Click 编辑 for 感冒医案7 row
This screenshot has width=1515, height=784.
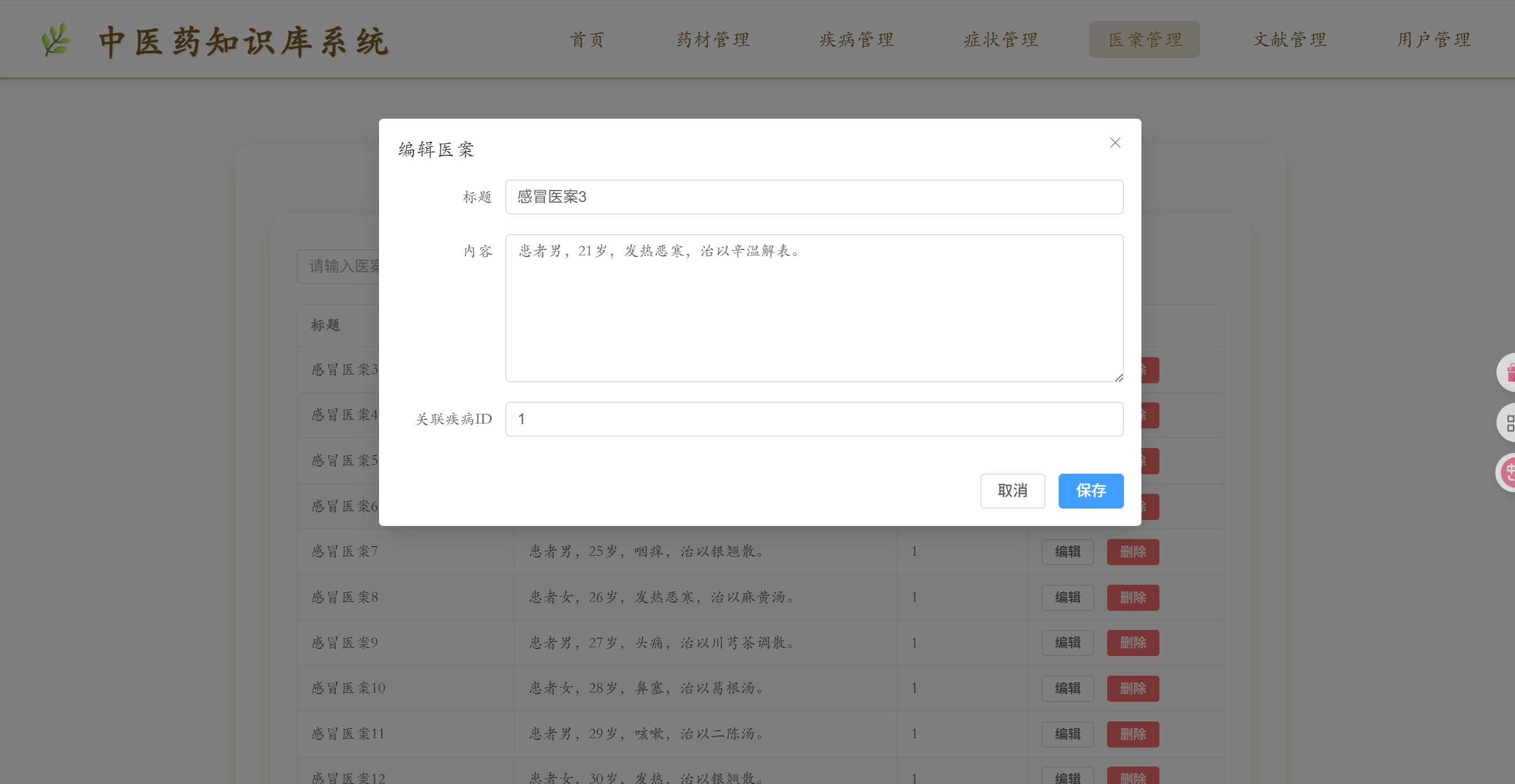pyautogui.click(x=1067, y=552)
